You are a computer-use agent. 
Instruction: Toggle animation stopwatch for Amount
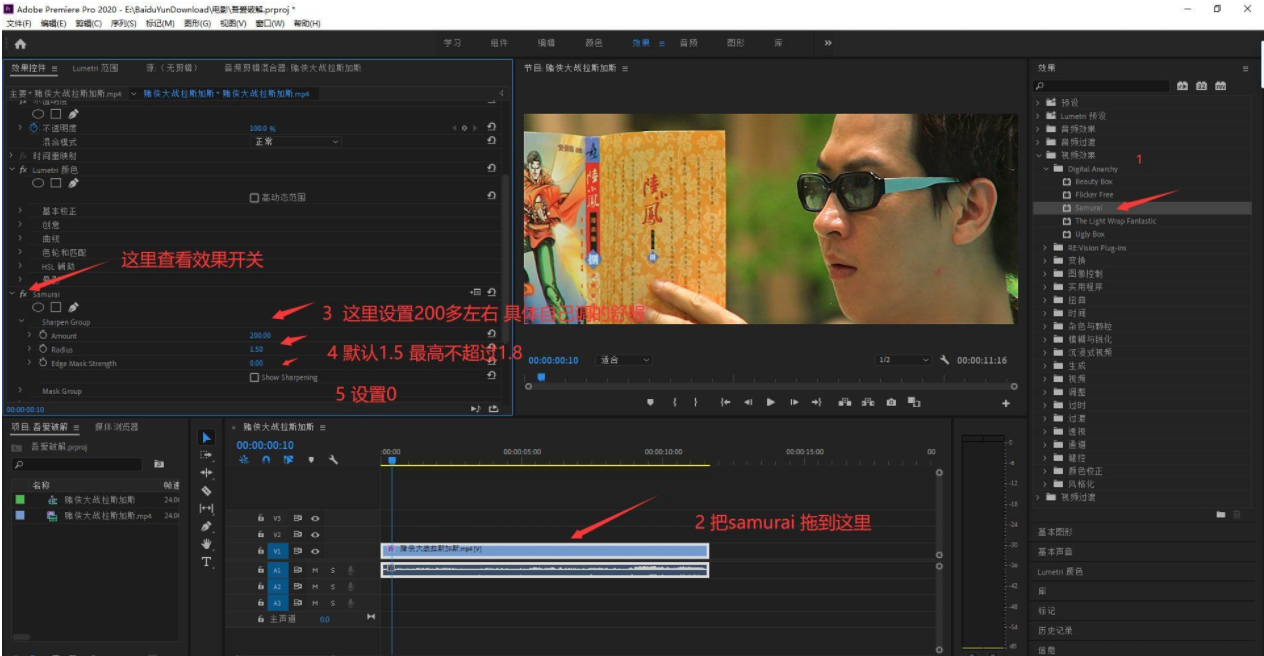42,336
